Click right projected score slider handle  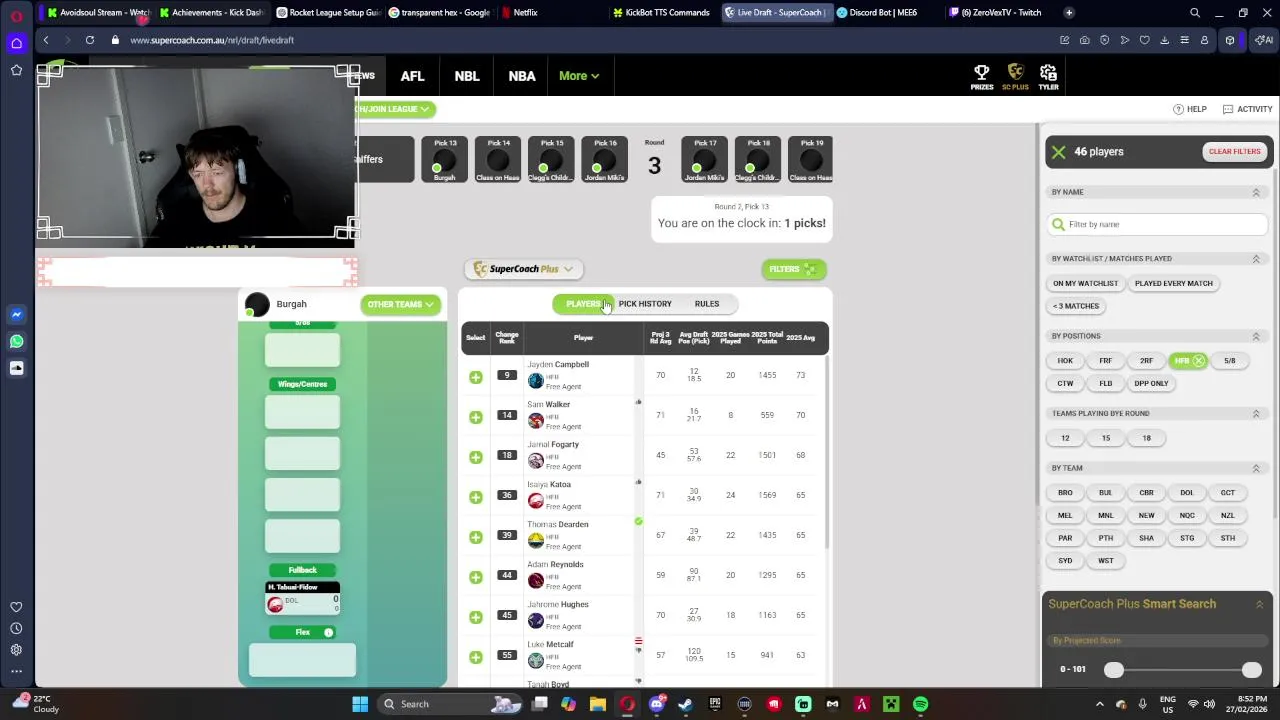point(1252,670)
